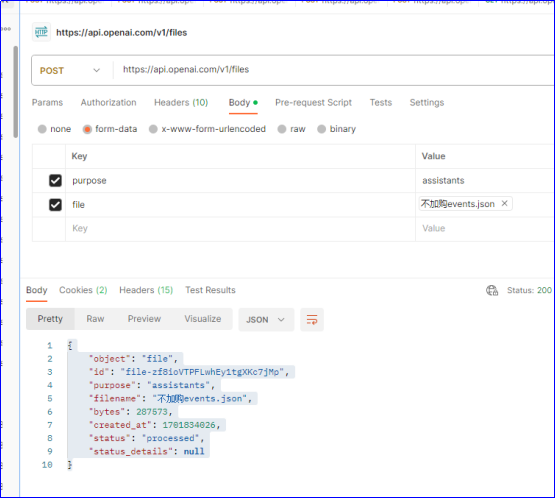Open the JSON format dropdown
The height and width of the screenshot is (499, 556).
pyautogui.click(x=266, y=320)
